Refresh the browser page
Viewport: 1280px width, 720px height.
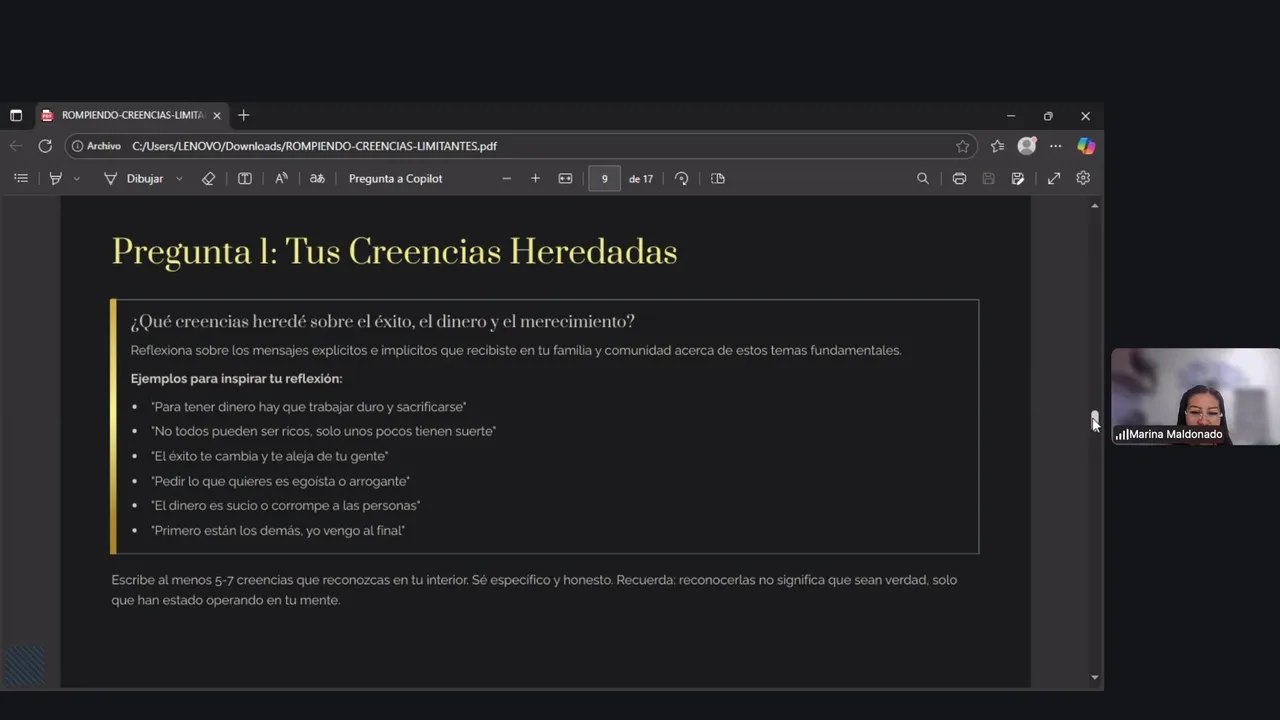[x=45, y=146]
